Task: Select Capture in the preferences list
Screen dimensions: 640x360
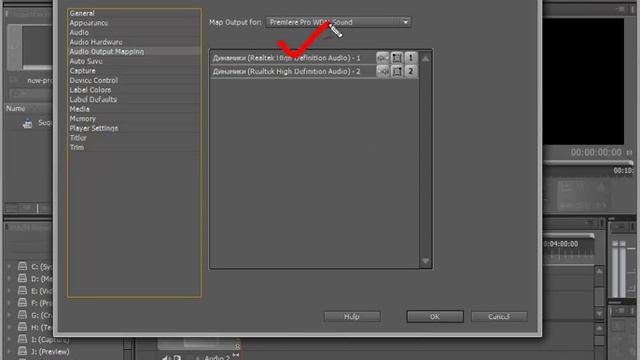Action: click(82, 71)
